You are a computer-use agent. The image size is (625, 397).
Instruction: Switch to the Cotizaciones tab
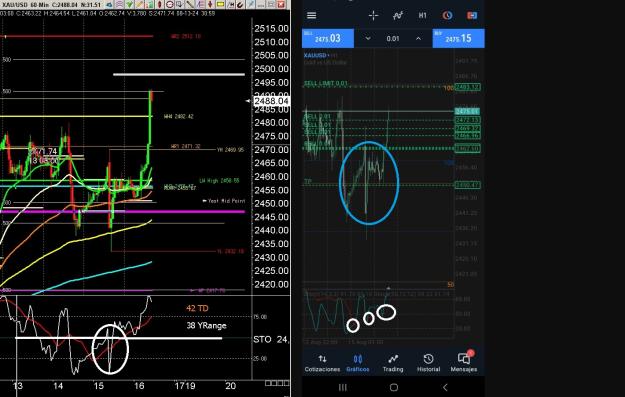[322, 363]
